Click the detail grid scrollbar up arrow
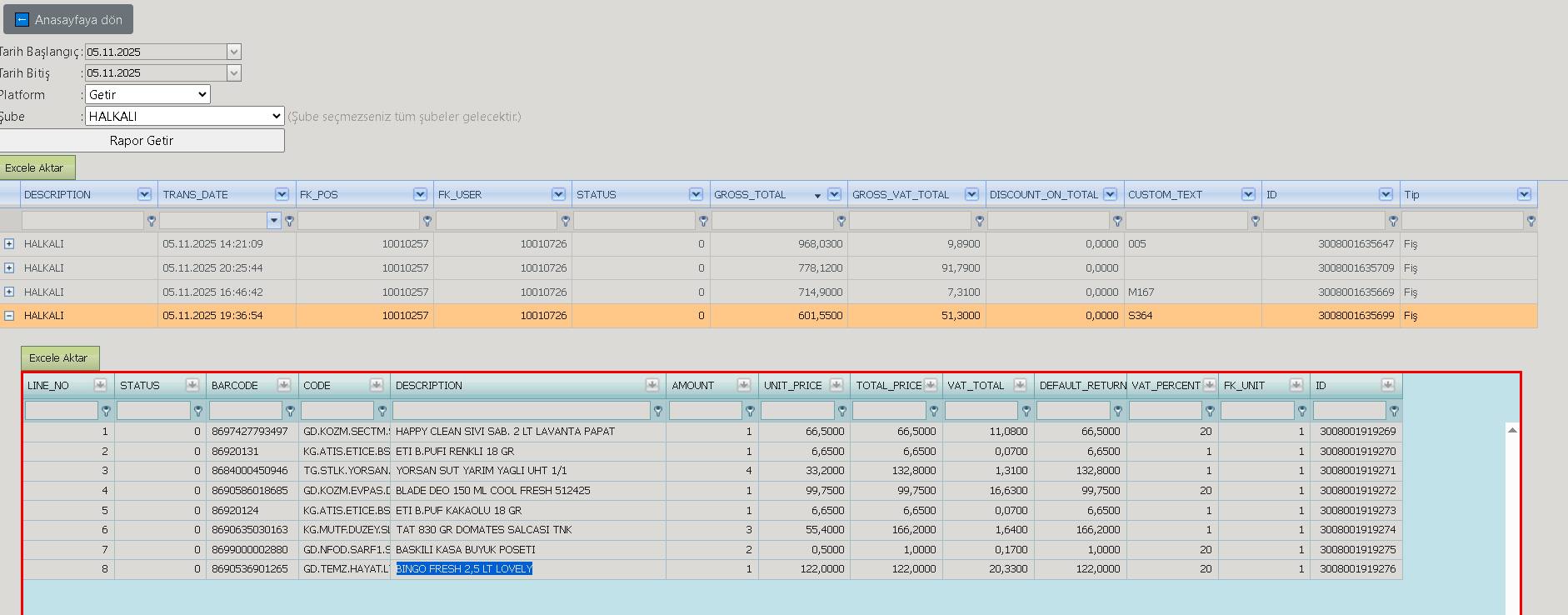 pos(1512,430)
